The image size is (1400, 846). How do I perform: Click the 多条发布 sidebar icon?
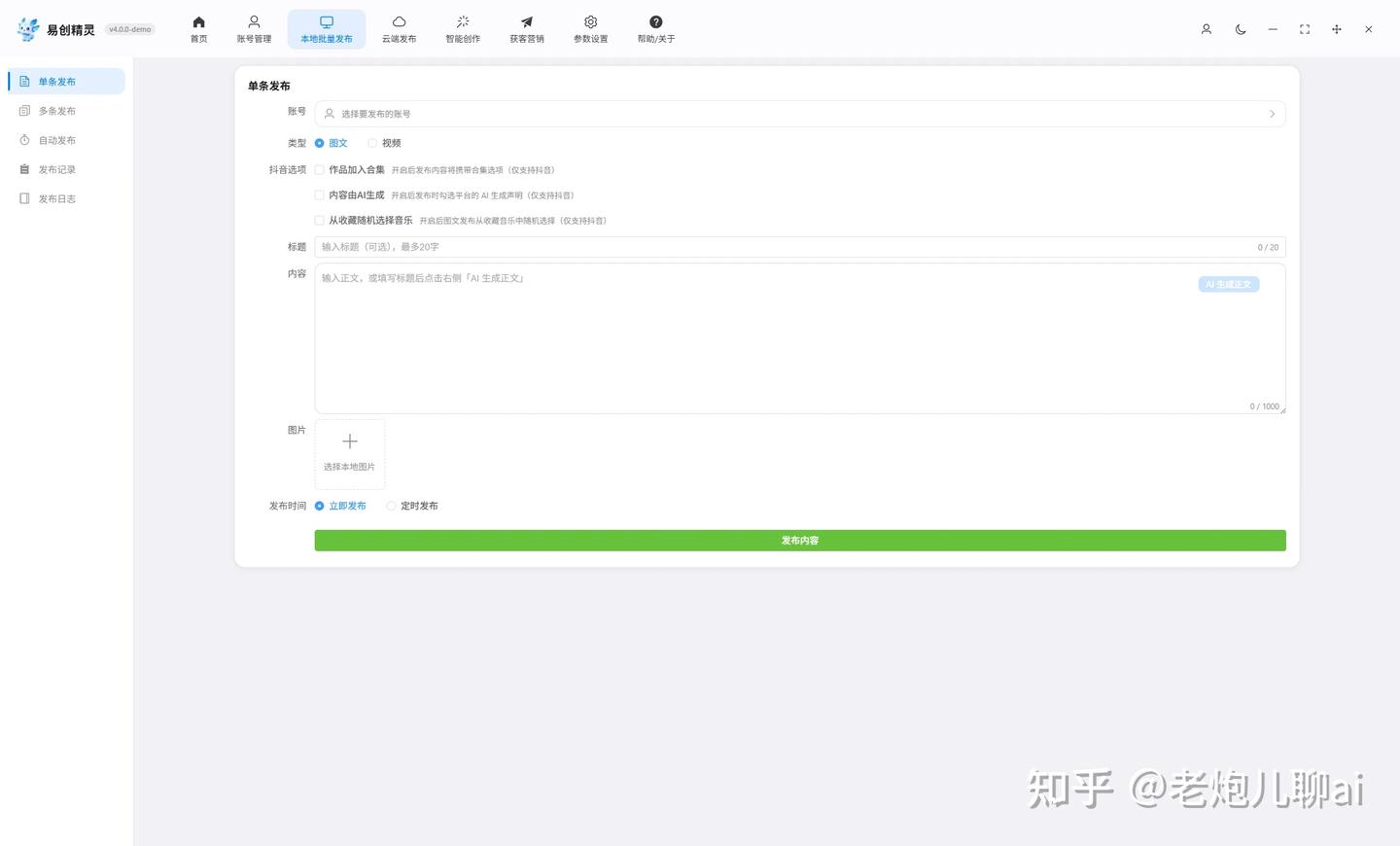(24, 111)
